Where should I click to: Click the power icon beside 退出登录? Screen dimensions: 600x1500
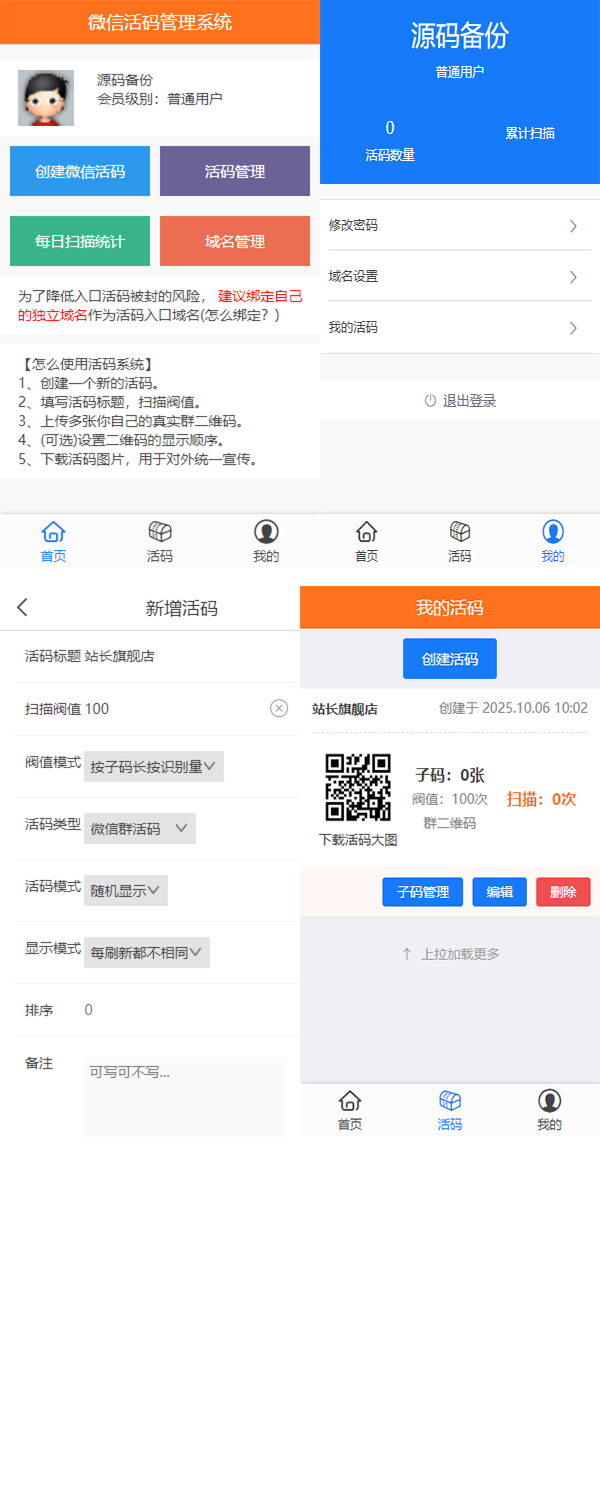coord(430,401)
